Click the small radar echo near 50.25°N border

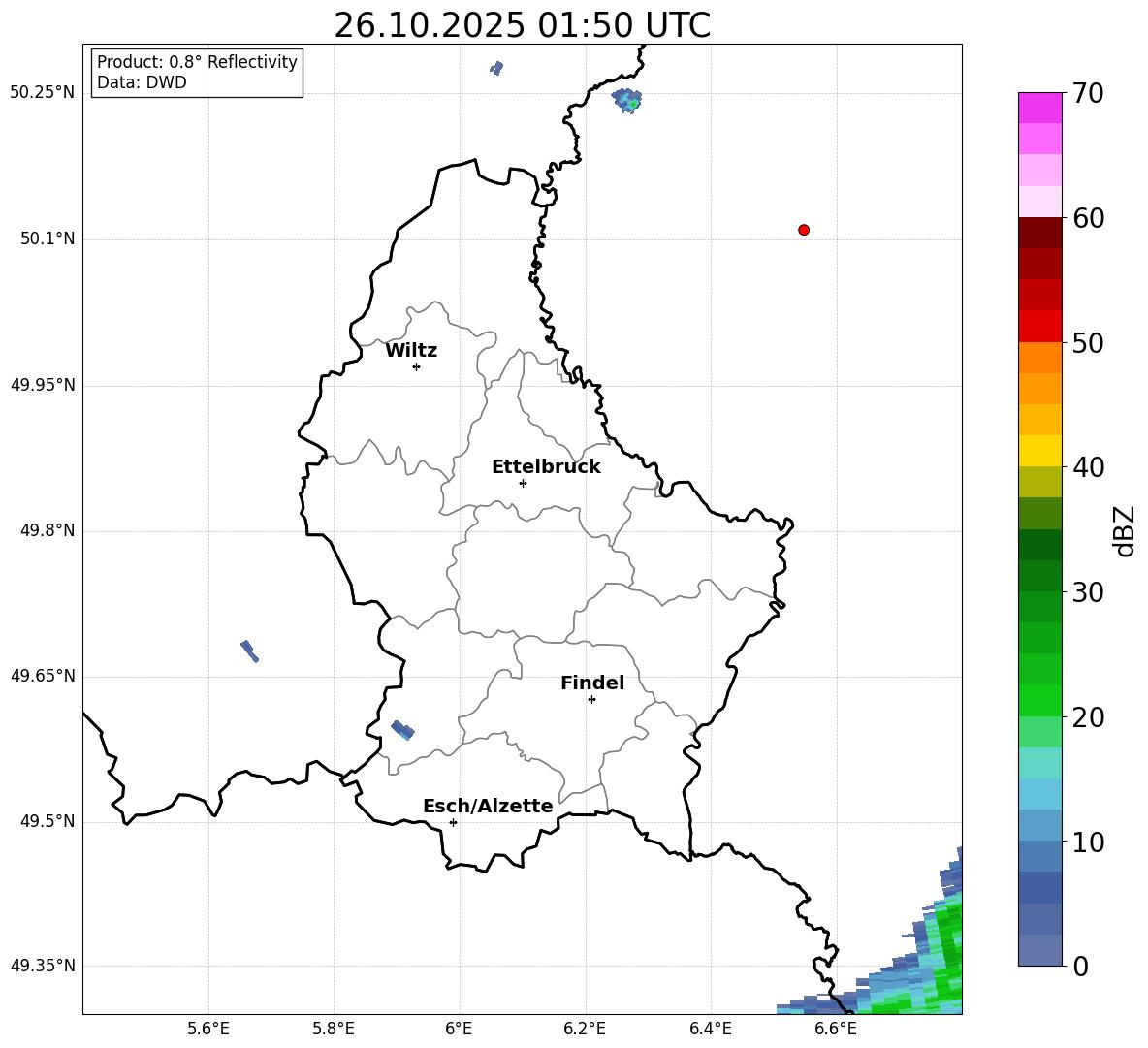click(627, 101)
